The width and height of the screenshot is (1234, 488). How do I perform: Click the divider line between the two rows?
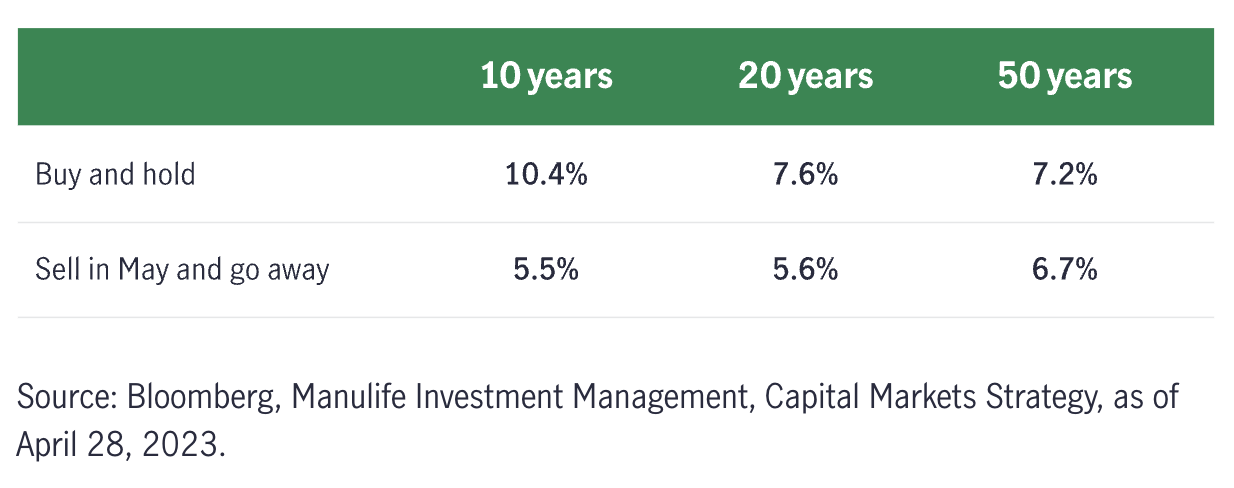click(x=616, y=222)
